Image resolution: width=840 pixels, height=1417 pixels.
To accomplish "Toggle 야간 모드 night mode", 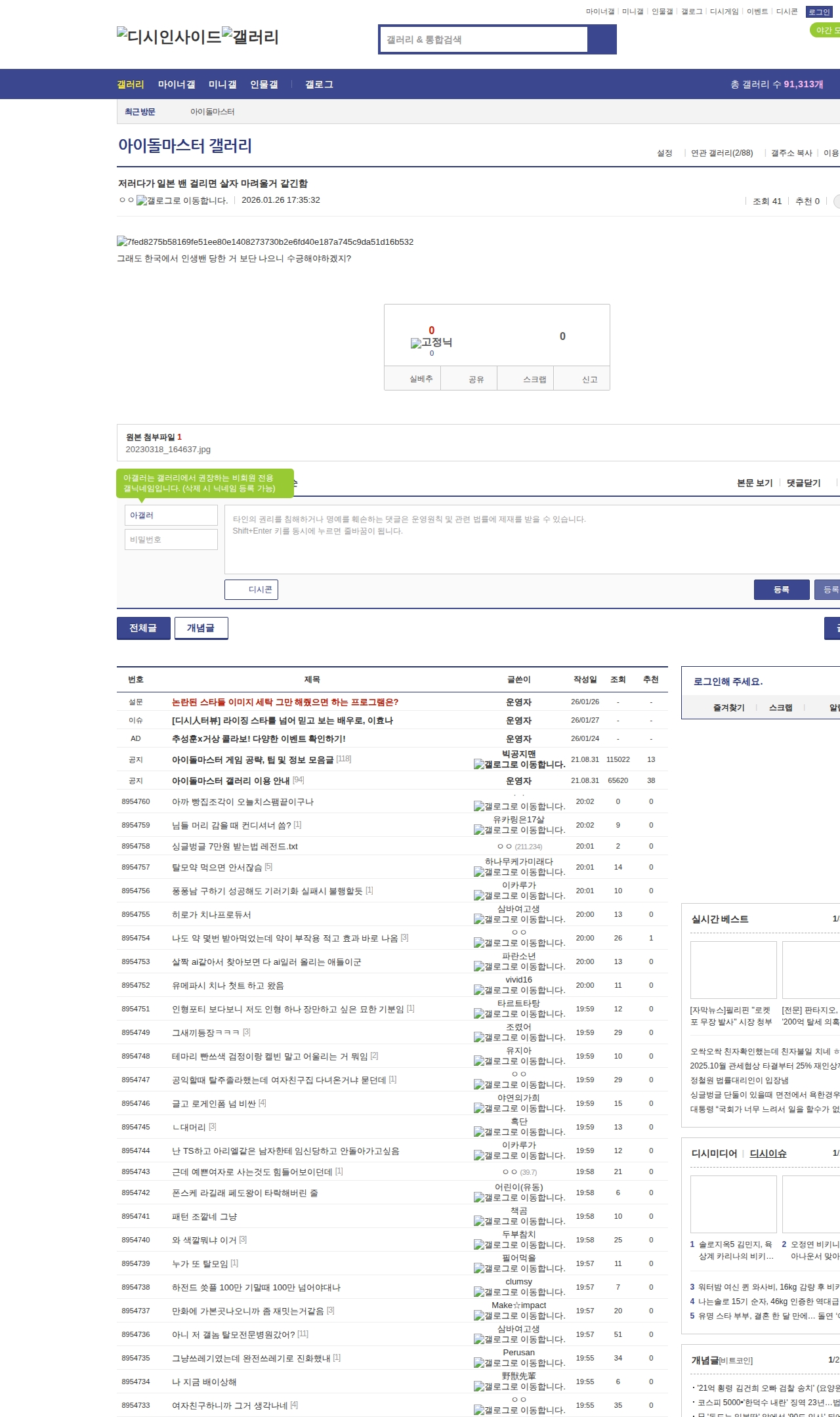I will tap(824, 30).
